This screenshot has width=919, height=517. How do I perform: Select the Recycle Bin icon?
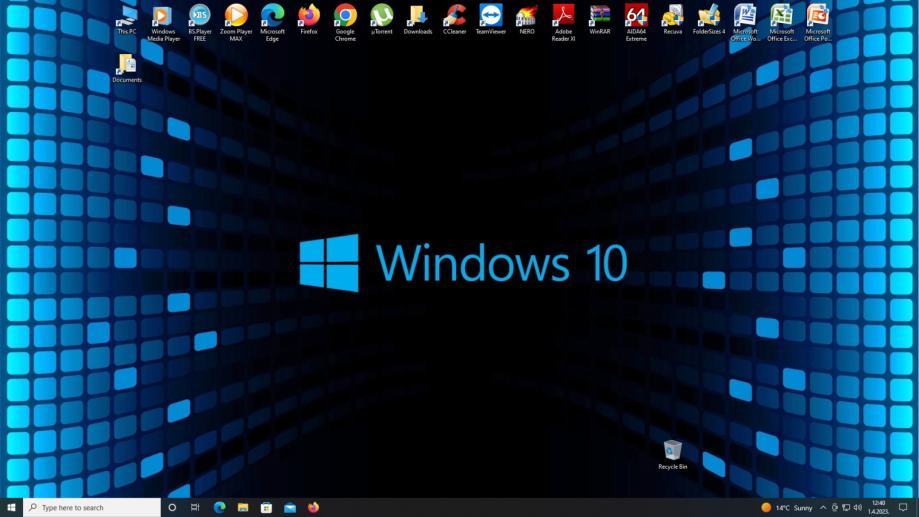pyautogui.click(x=672, y=455)
